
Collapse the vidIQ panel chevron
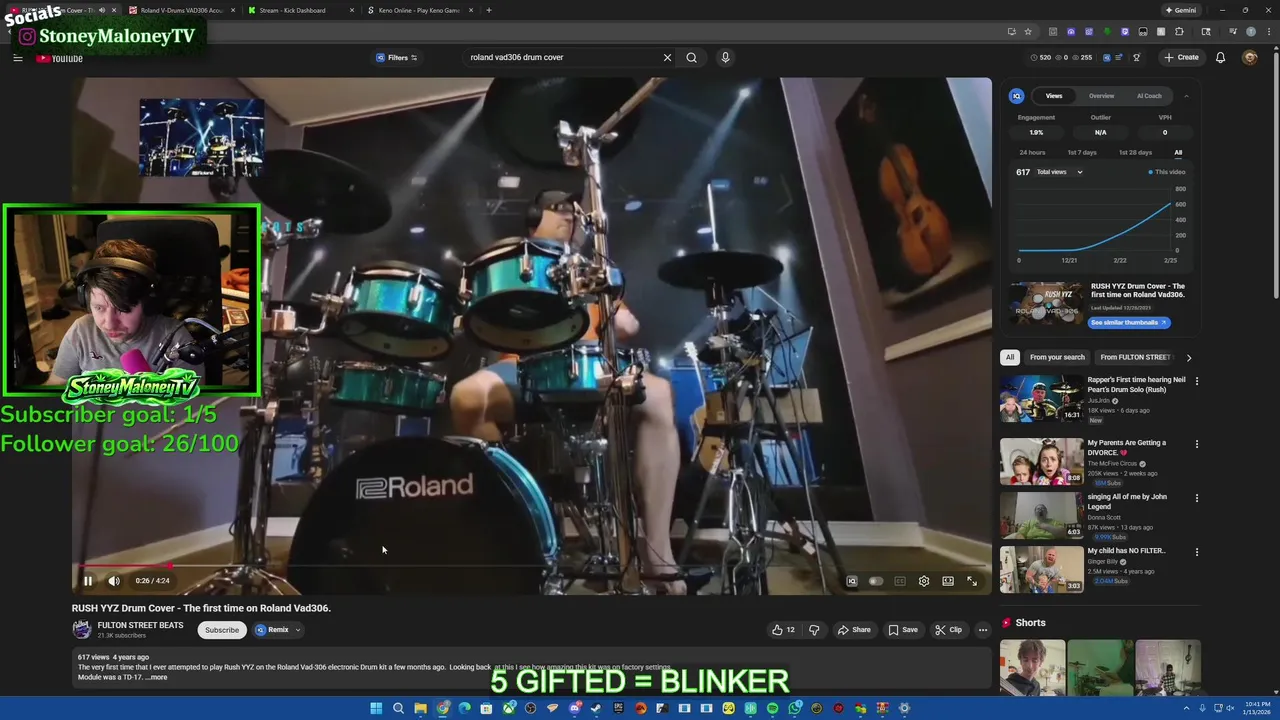1186,96
